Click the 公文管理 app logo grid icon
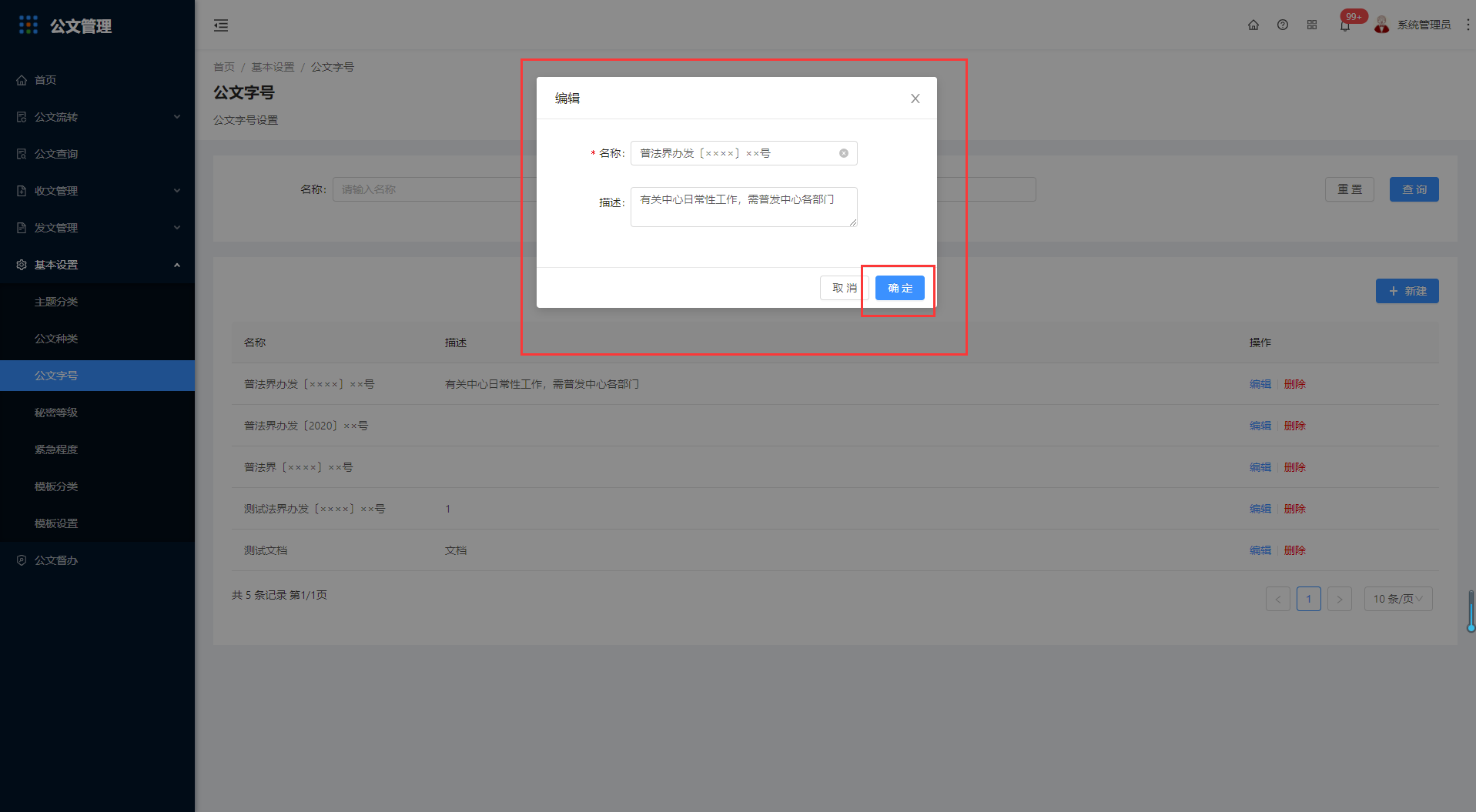Screen dimensions: 1476x812 point(28,25)
